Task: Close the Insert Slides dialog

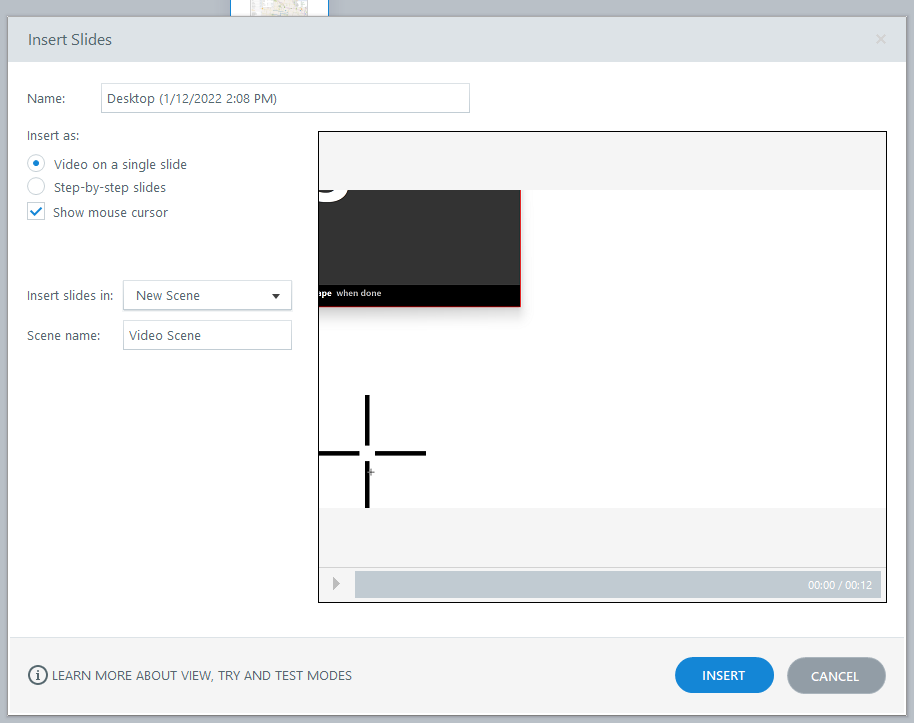Action: point(880,39)
